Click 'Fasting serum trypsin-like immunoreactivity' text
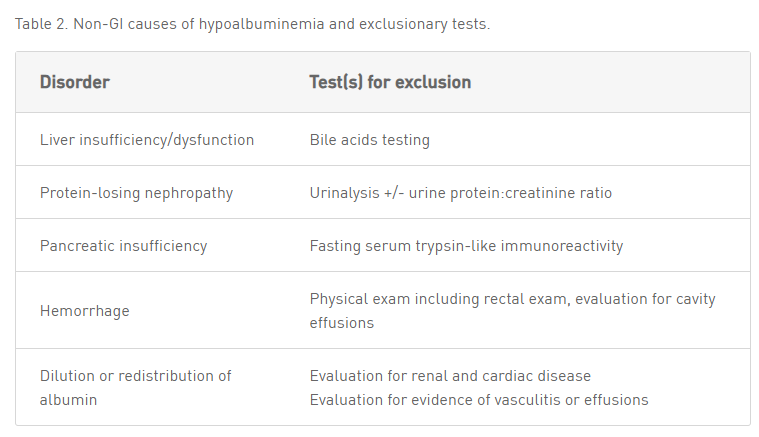 click(467, 246)
